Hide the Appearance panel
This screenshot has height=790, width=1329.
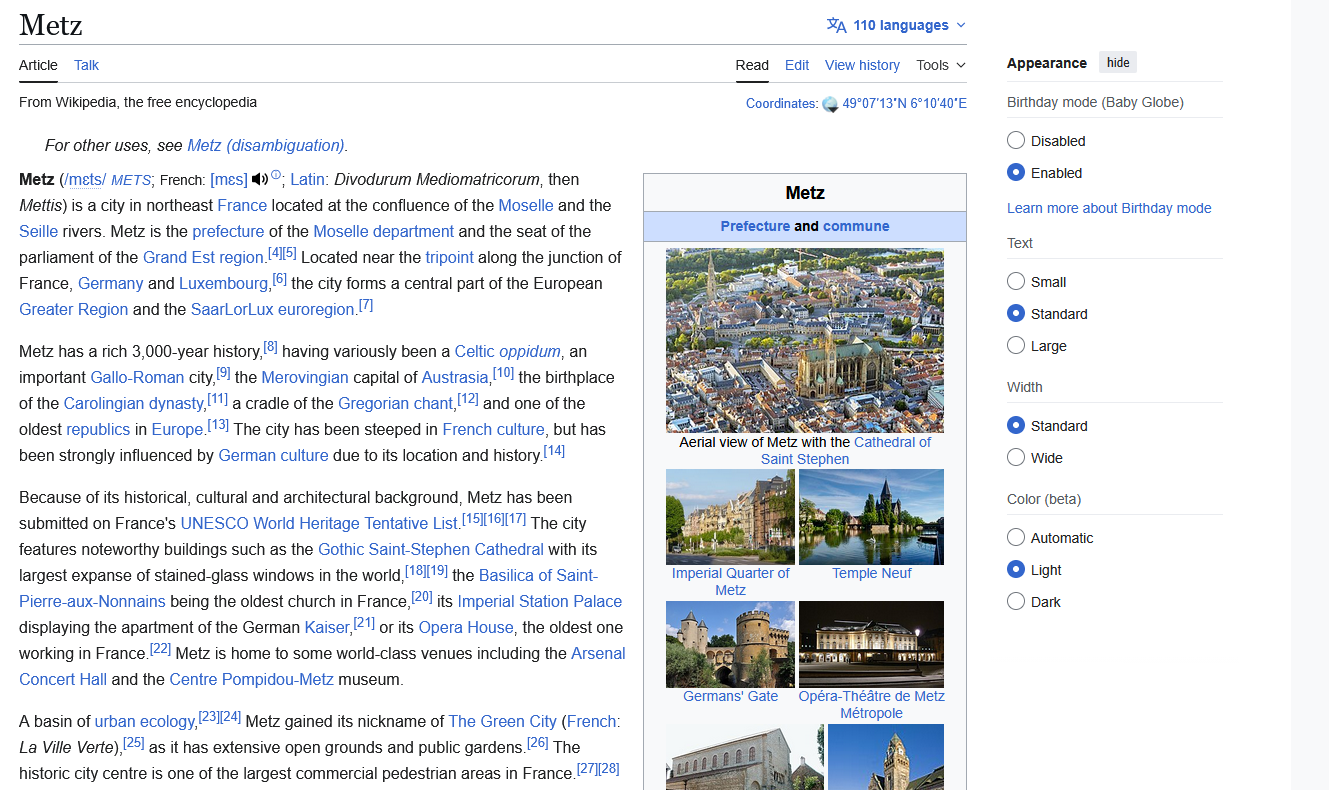click(x=1118, y=63)
